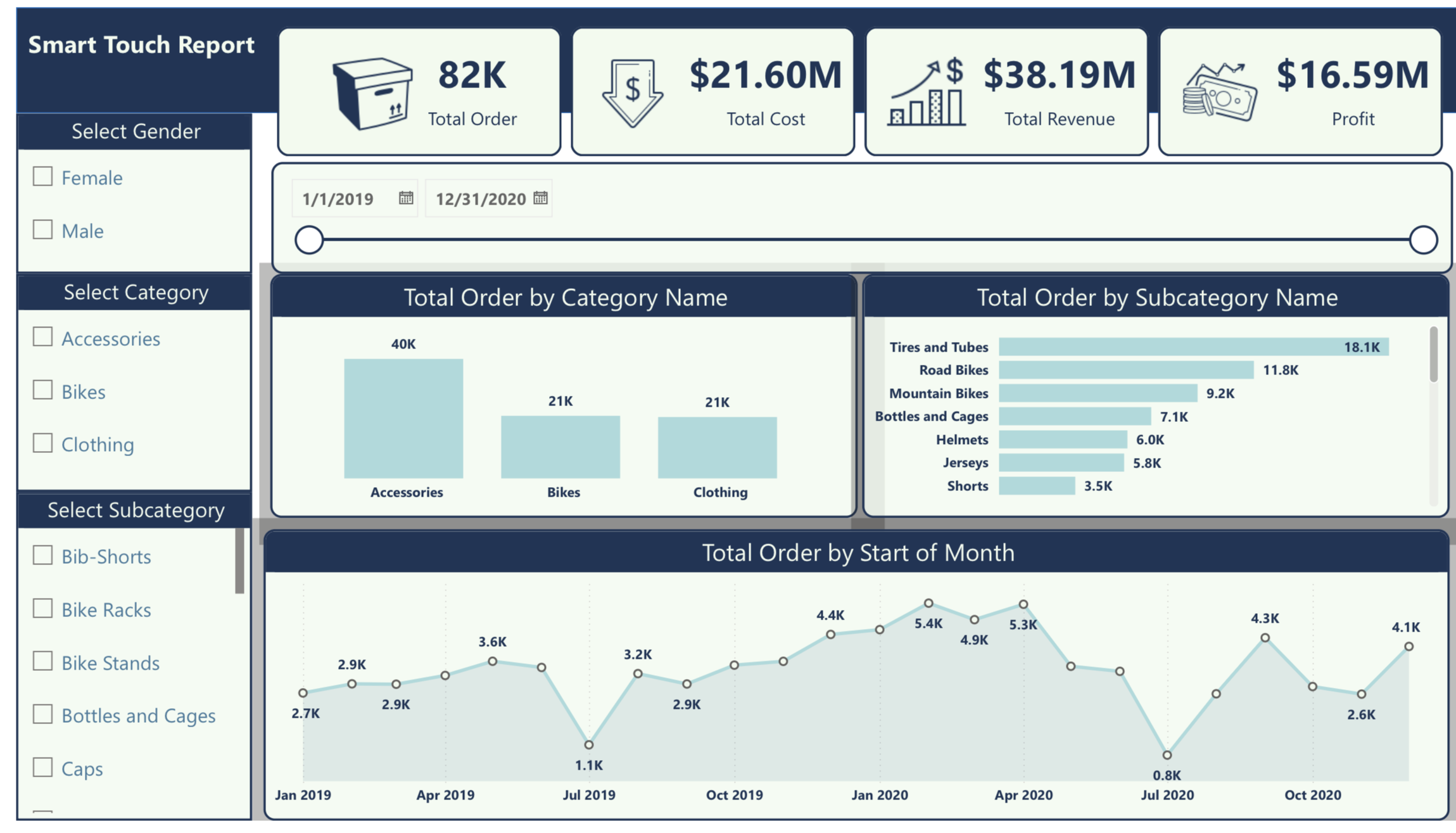Click the Oct 2019 axis label
Screen dimensions: 1456x833
coord(735,795)
